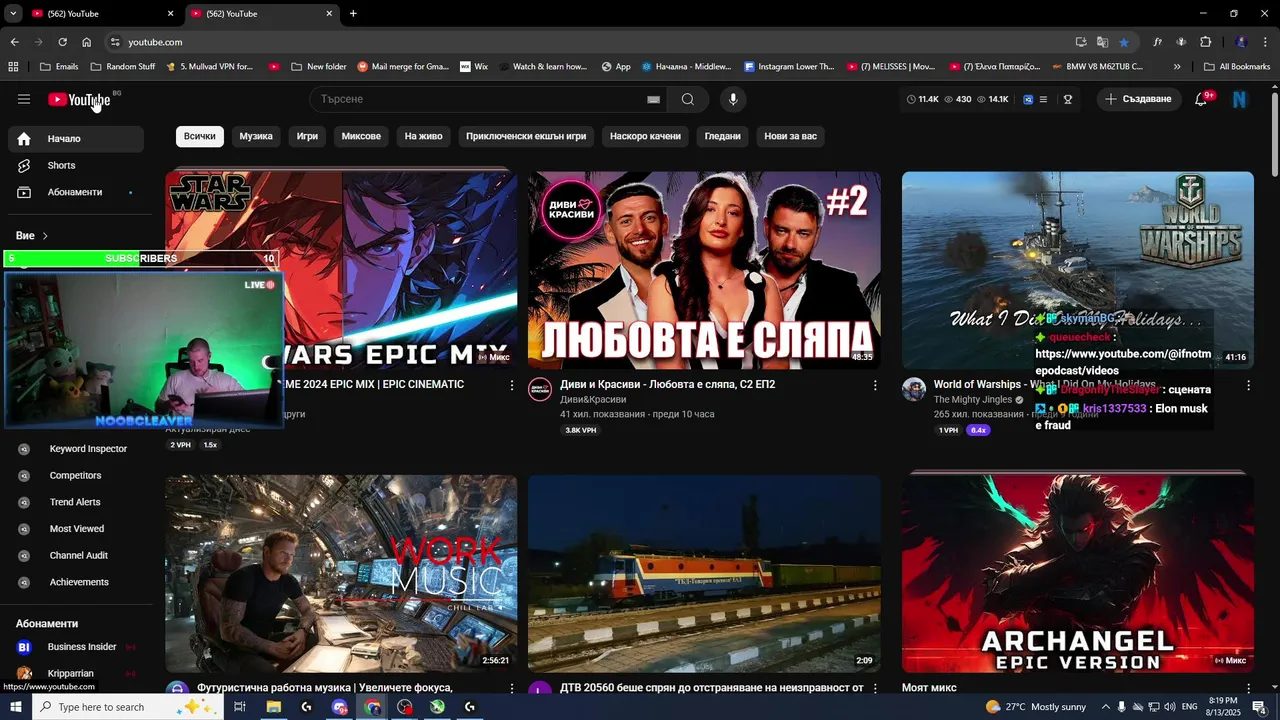Click the vidIQ trophy icon

click(x=1068, y=99)
